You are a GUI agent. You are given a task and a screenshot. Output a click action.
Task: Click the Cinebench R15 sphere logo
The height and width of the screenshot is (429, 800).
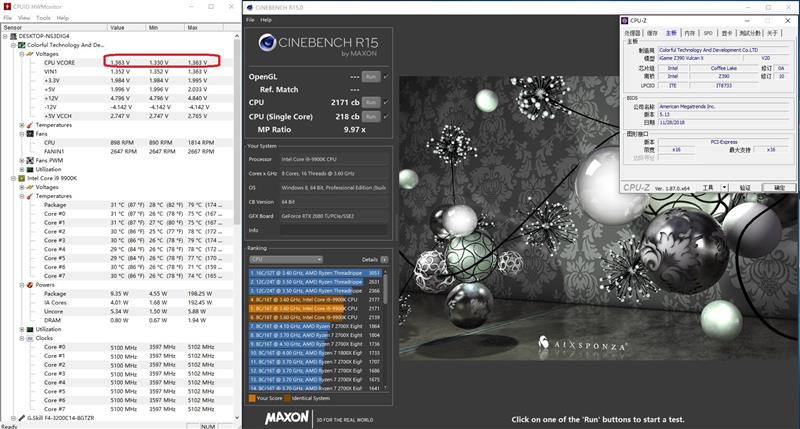[x=267, y=42]
